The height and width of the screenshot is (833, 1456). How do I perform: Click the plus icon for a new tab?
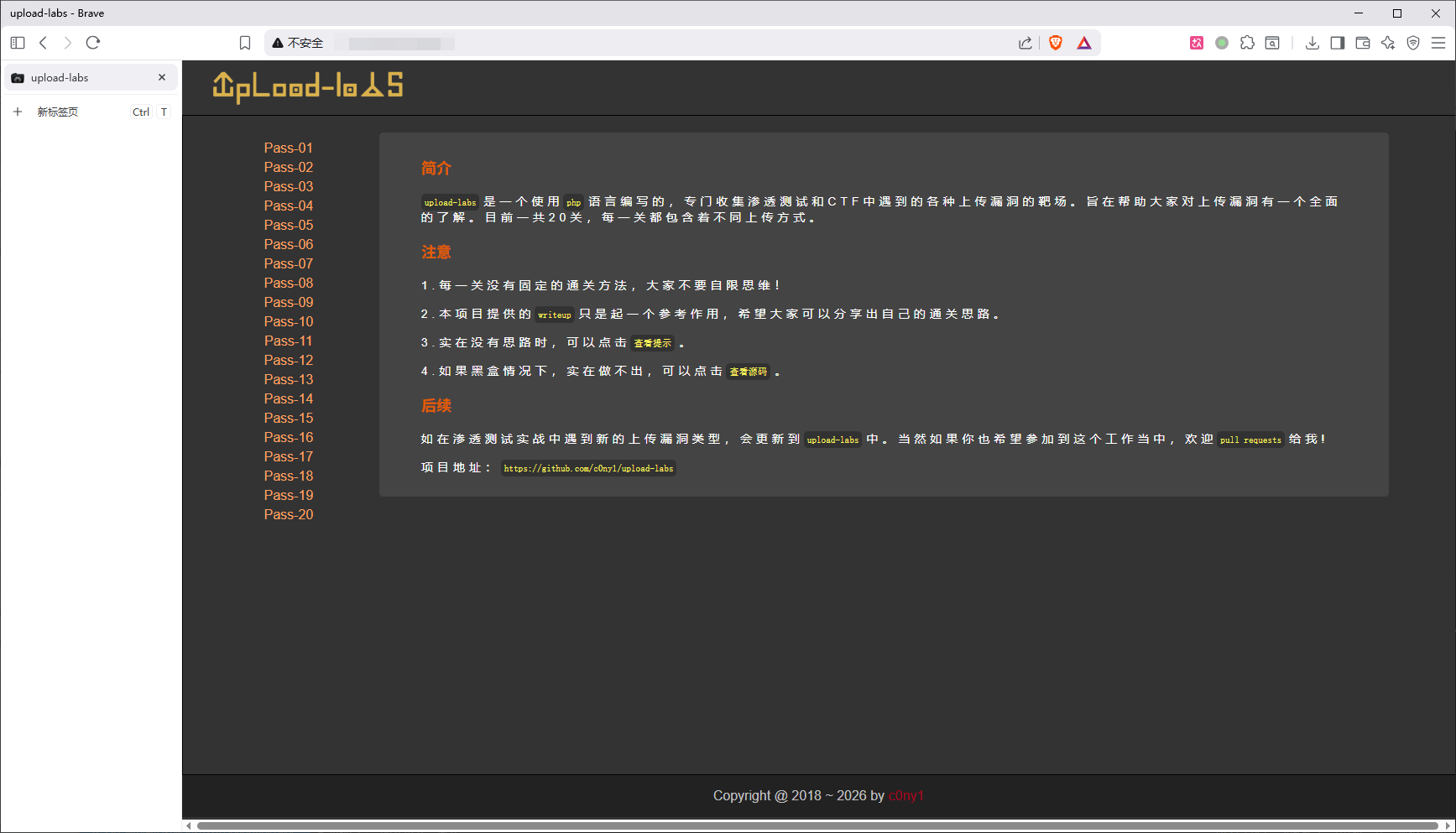tap(18, 112)
